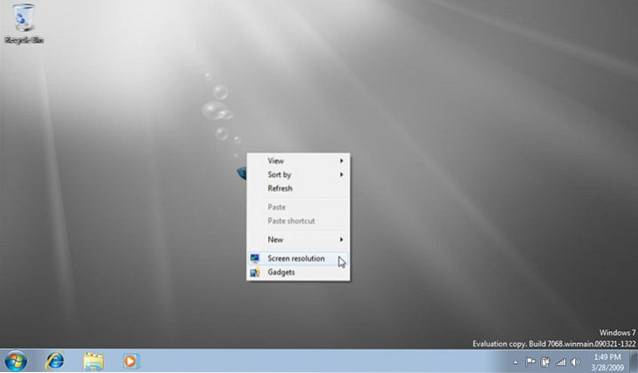Click the power plug tray icon
Screen dimensions: 638x373
coord(545,361)
